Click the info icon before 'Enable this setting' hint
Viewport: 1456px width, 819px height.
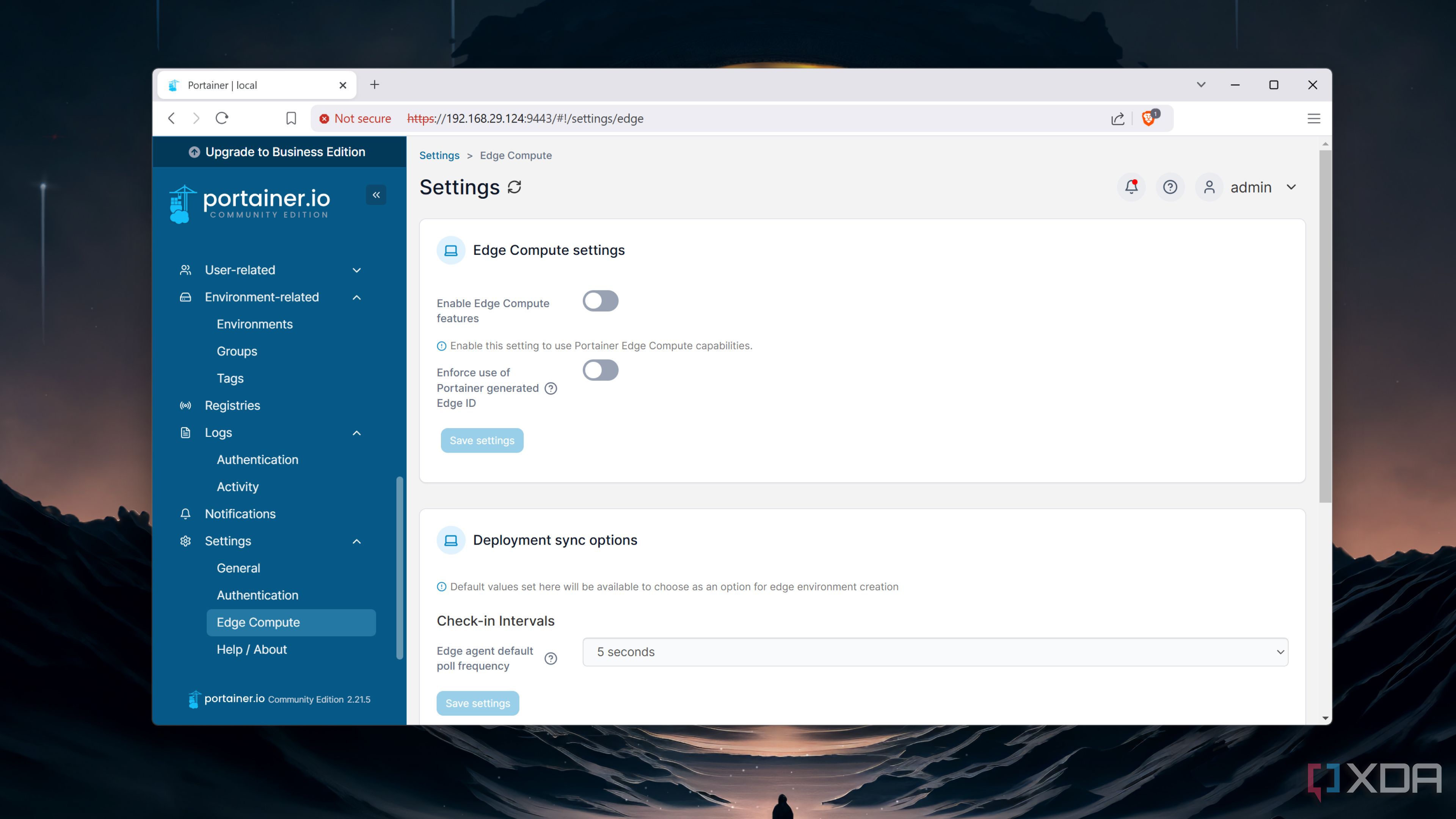point(441,346)
